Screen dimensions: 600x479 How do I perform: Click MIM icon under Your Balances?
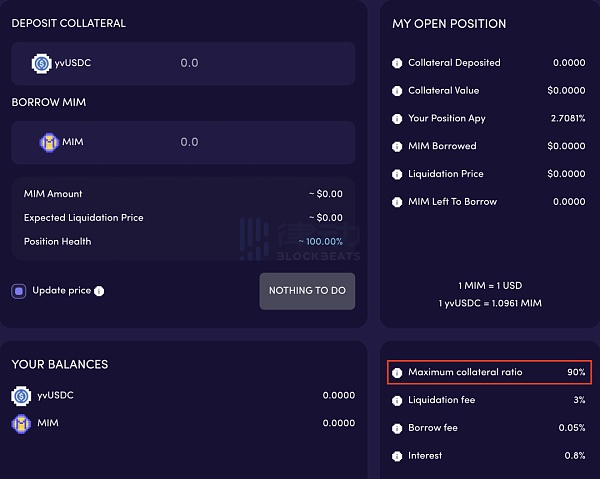[x=20, y=424]
